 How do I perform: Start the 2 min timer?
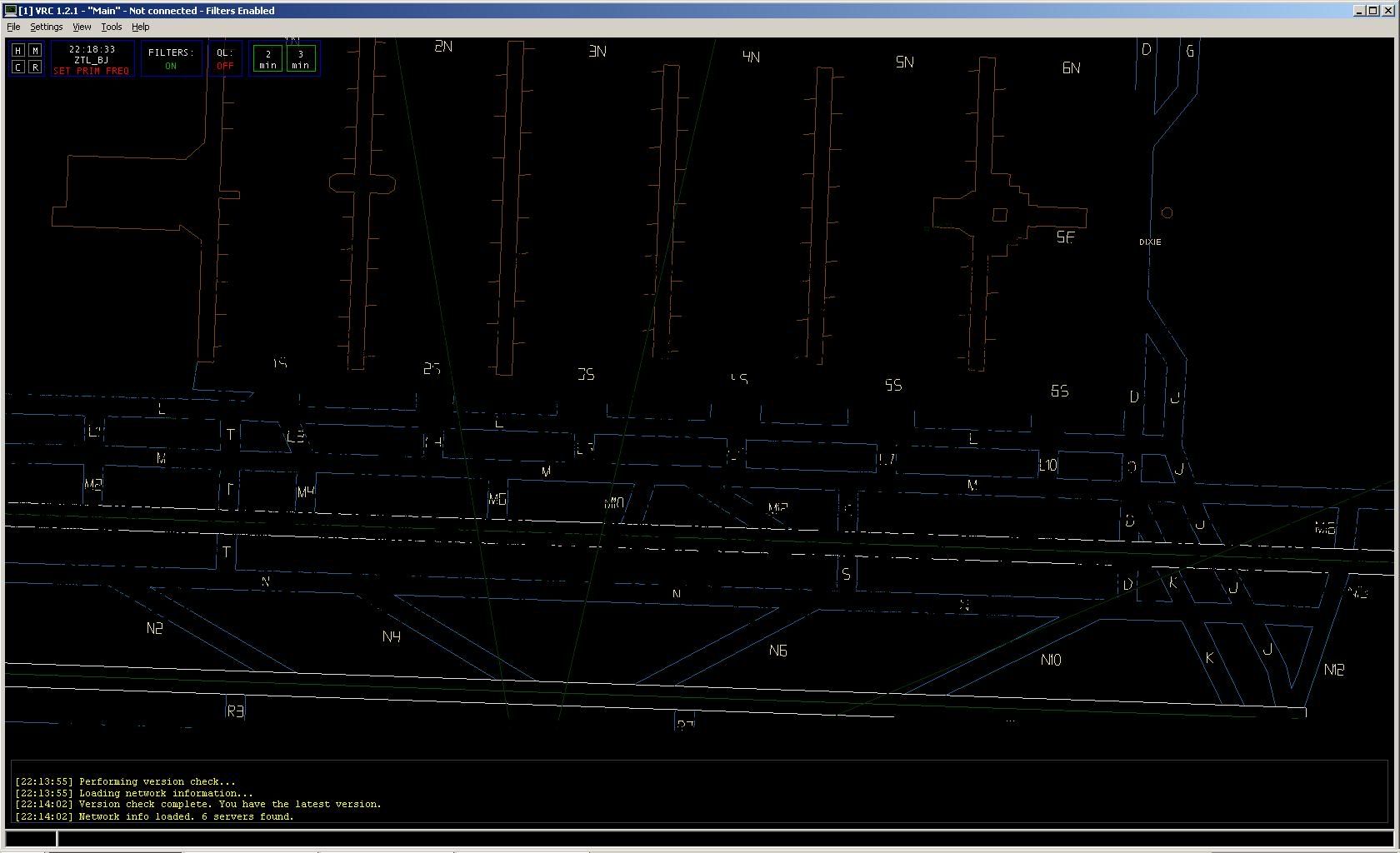click(268, 58)
